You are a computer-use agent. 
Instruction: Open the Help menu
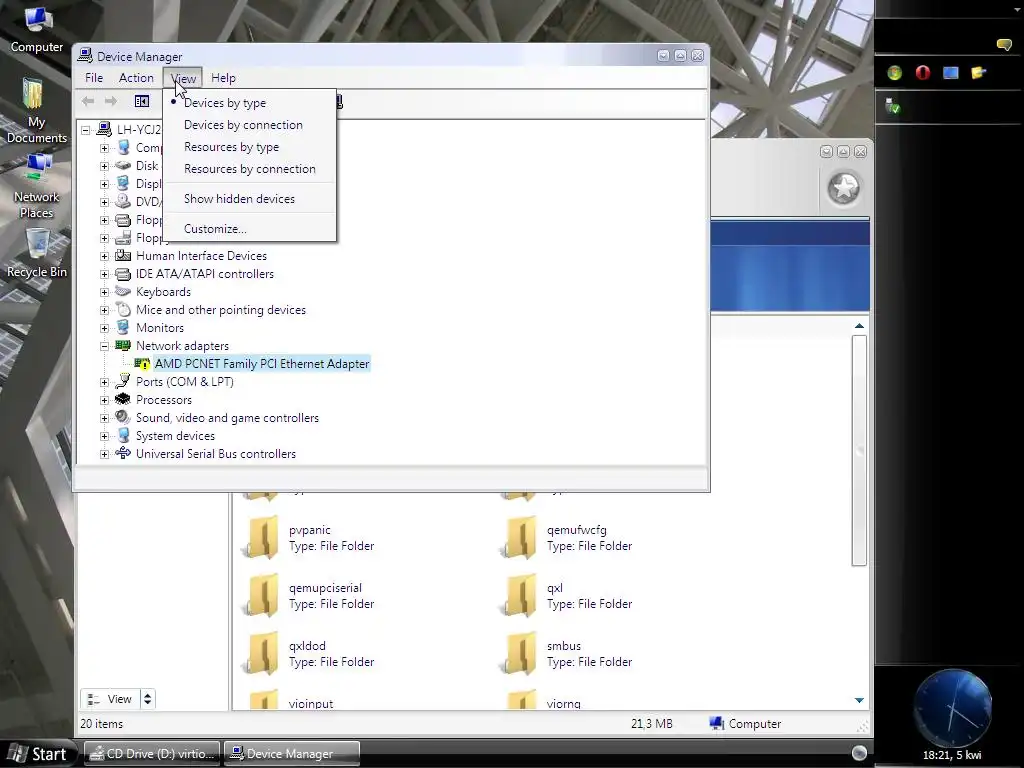[223, 78]
